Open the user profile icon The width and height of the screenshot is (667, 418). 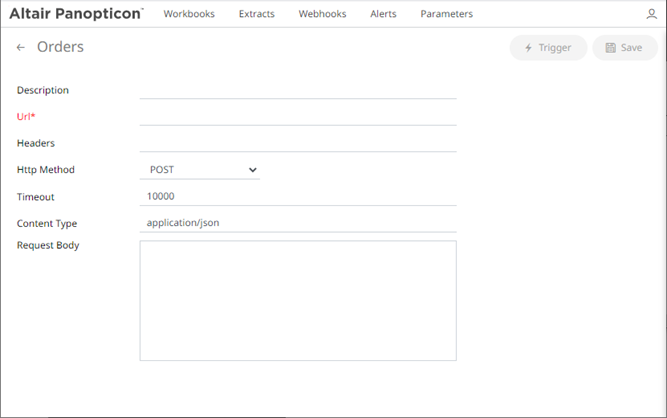pos(651,14)
